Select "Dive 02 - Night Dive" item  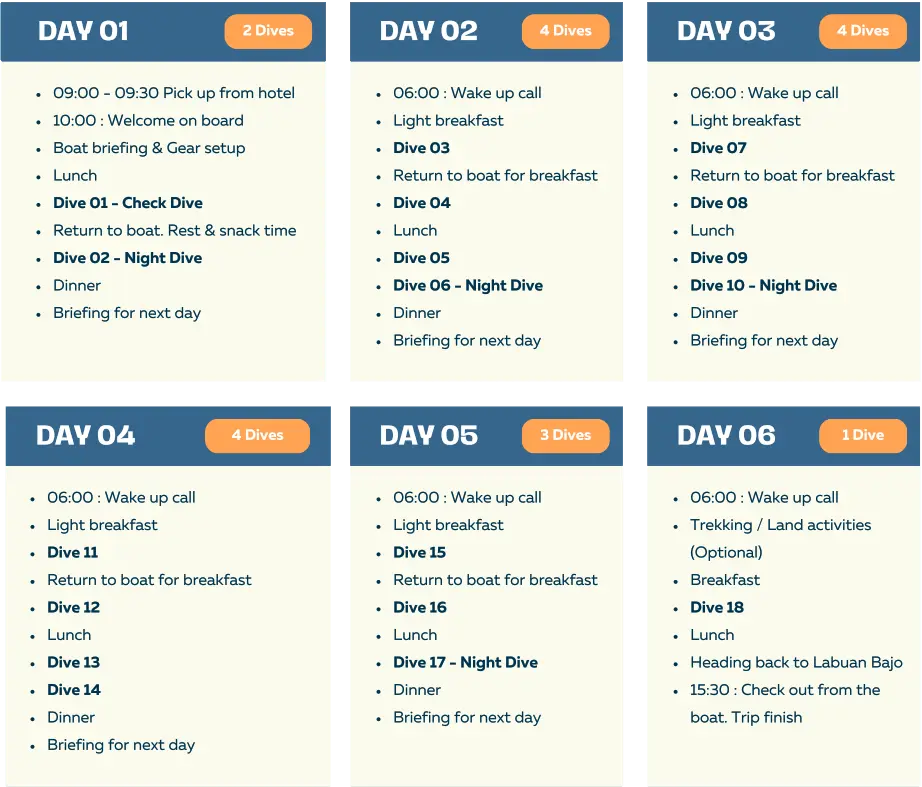pyautogui.click(x=127, y=258)
